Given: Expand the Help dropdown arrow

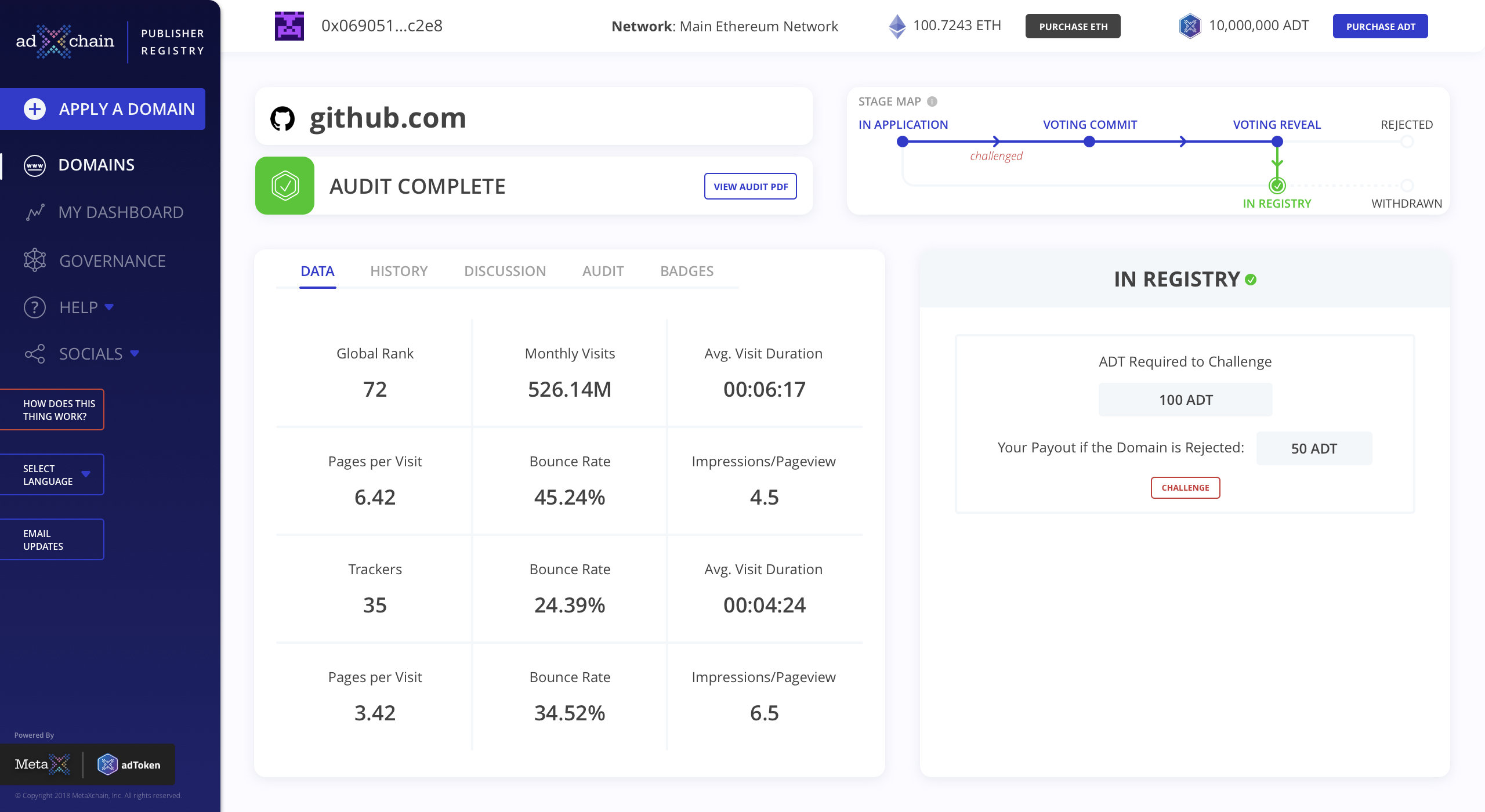Looking at the screenshot, I should 109,307.
